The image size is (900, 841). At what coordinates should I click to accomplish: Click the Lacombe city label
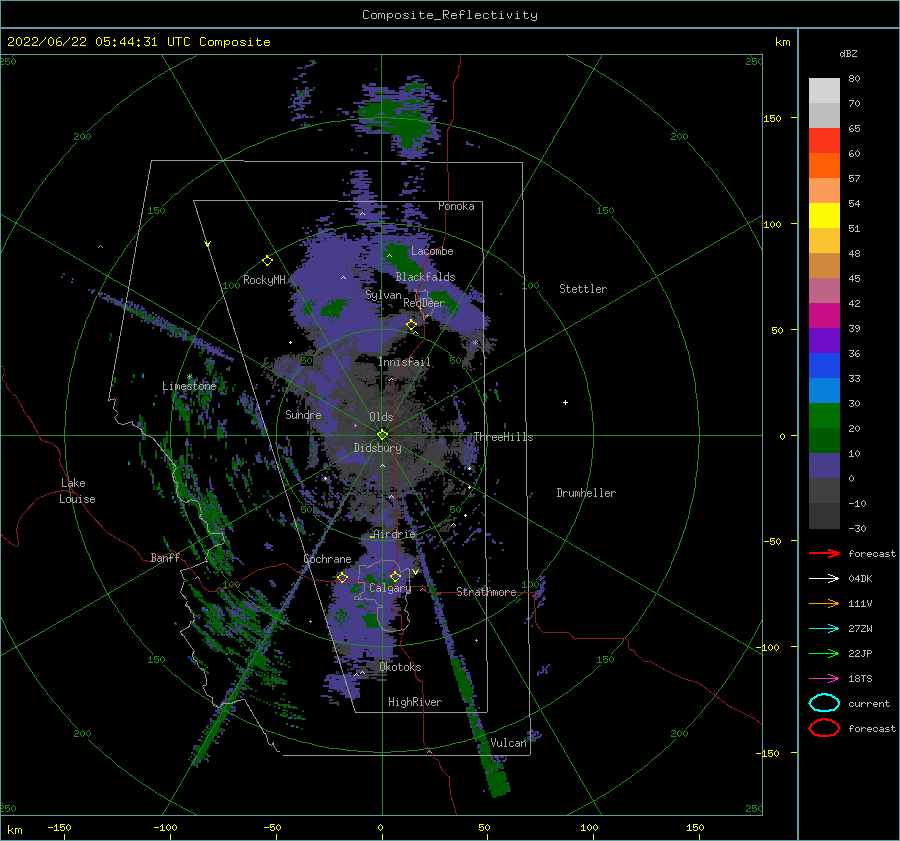(x=432, y=251)
